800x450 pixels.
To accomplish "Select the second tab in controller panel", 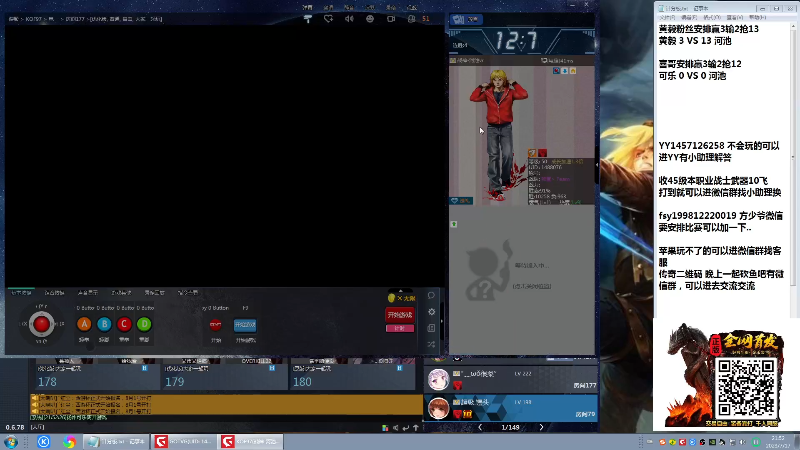I will pos(54,293).
